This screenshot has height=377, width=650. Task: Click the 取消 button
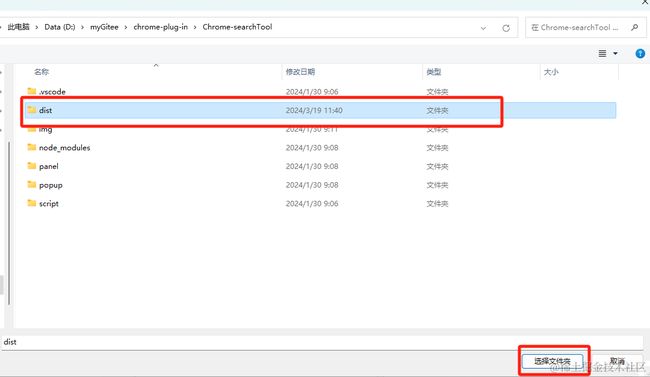pos(617,361)
